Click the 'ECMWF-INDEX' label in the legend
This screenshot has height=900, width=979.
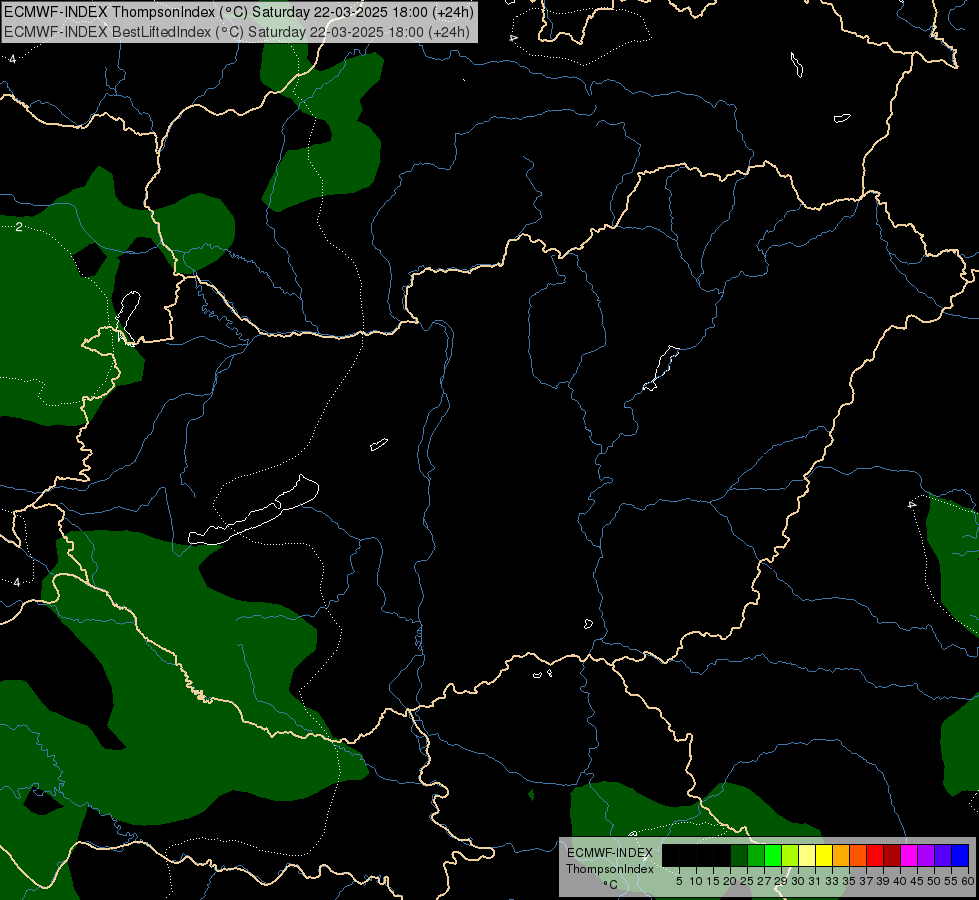point(610,853)
